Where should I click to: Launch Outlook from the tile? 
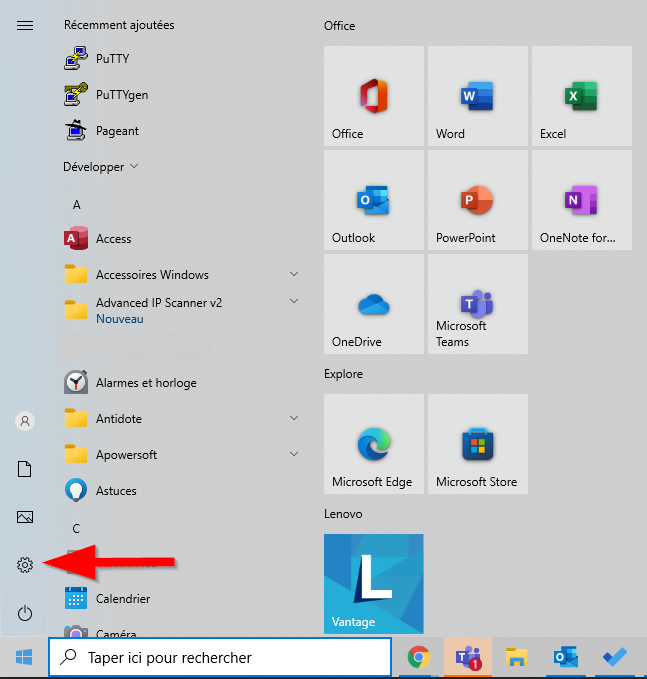tap(374, 200)
